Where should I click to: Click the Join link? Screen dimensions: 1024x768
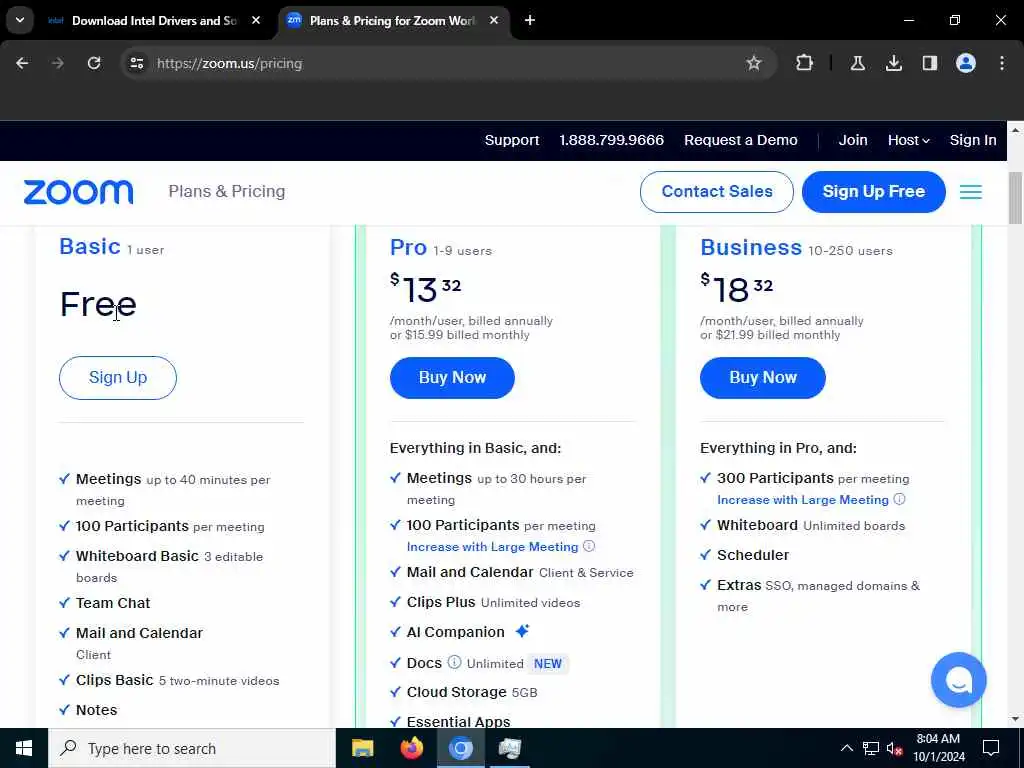[x=853, y=140]
